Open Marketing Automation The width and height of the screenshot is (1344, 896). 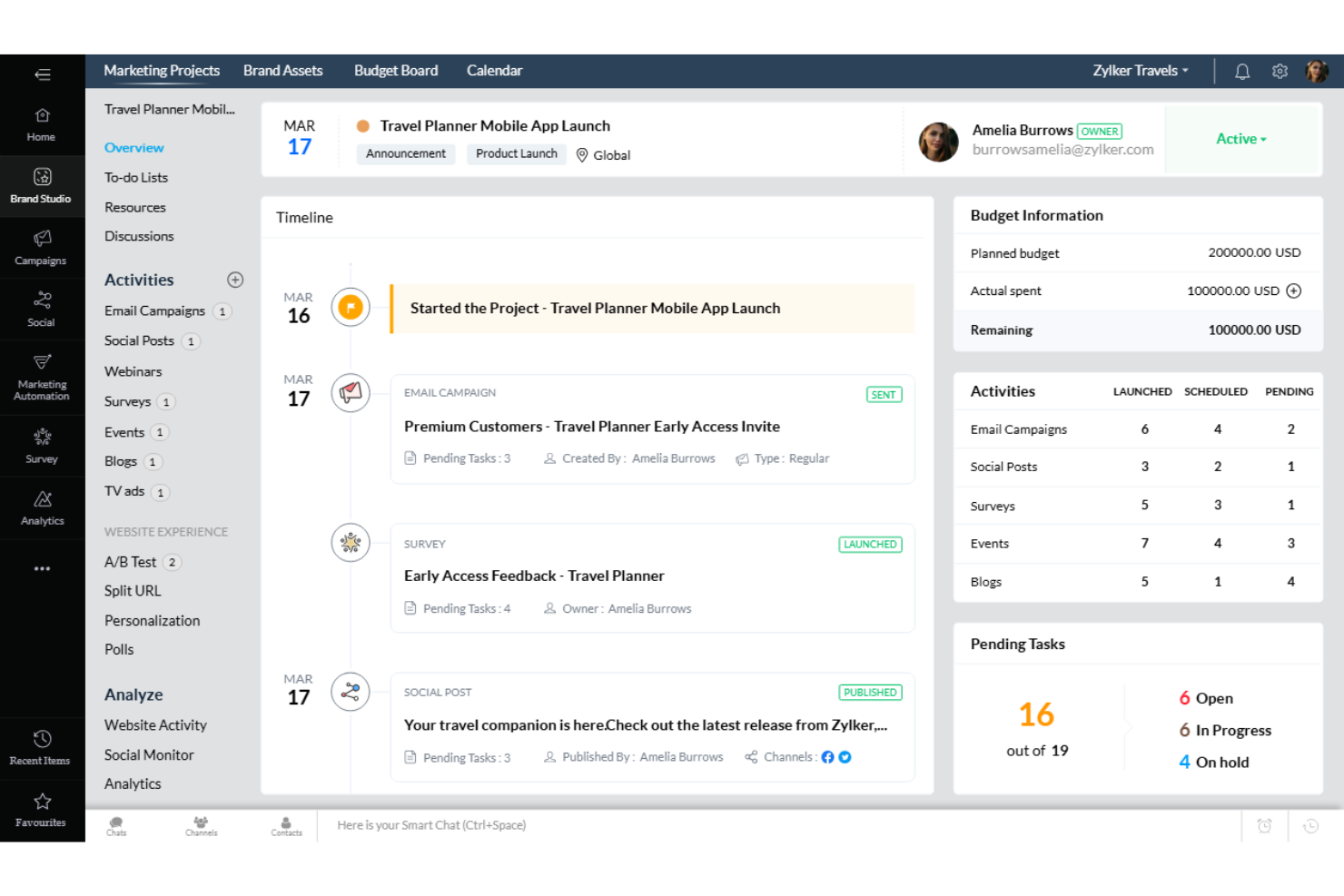click(41, 377)
